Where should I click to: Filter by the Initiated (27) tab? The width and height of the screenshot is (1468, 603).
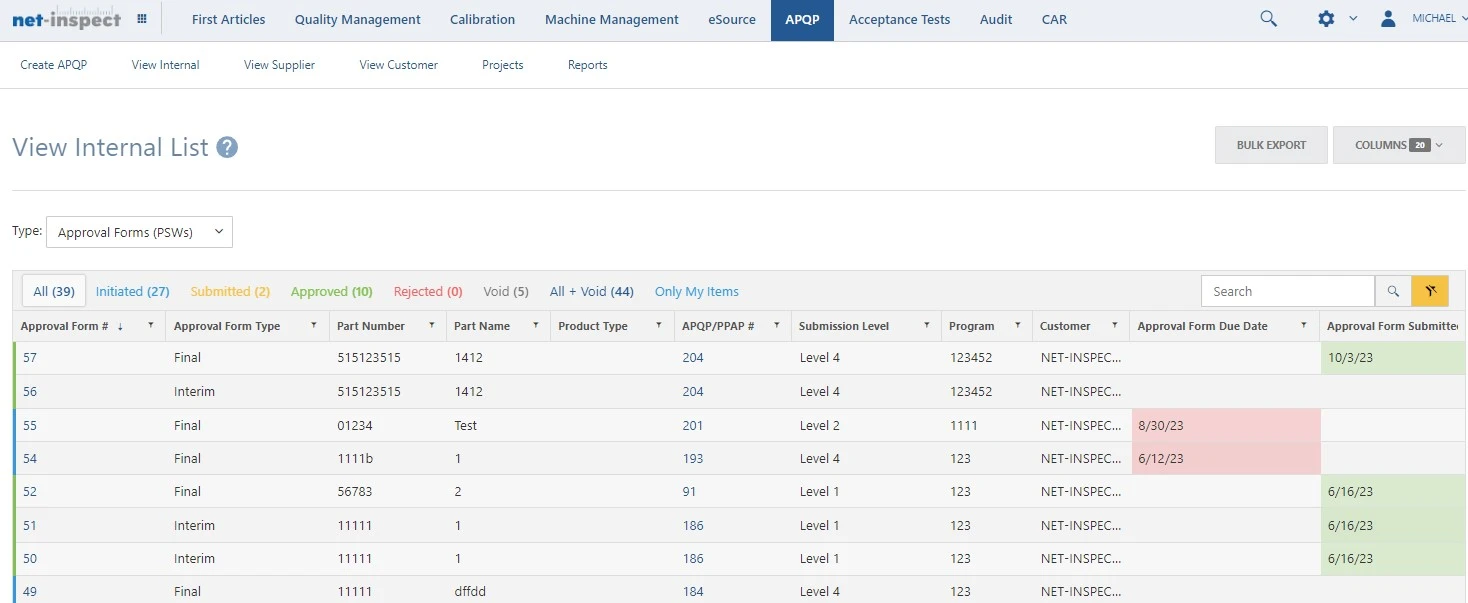click(x=132, y=292)
